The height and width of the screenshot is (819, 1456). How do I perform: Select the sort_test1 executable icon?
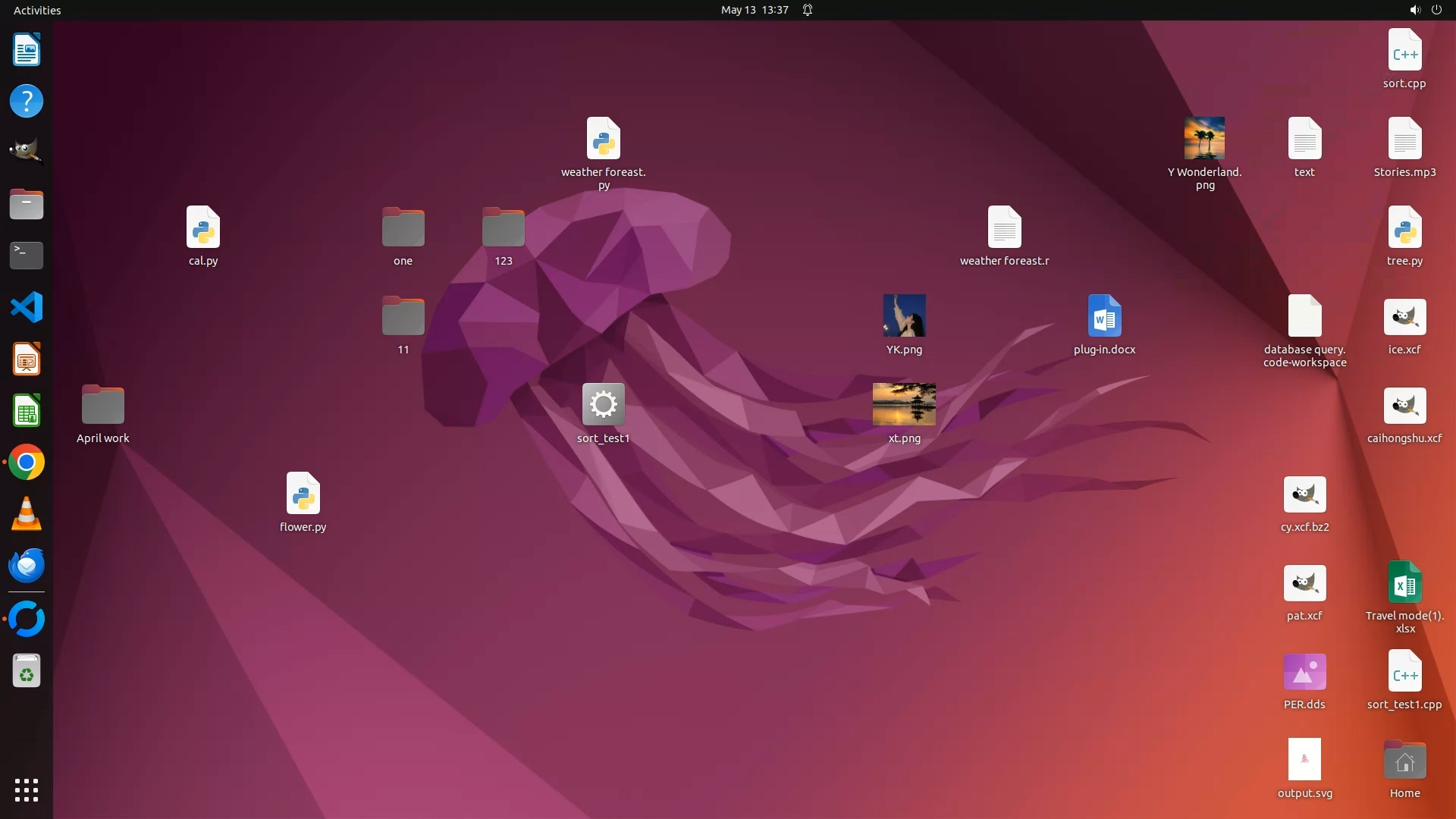[x=603, y=404]
